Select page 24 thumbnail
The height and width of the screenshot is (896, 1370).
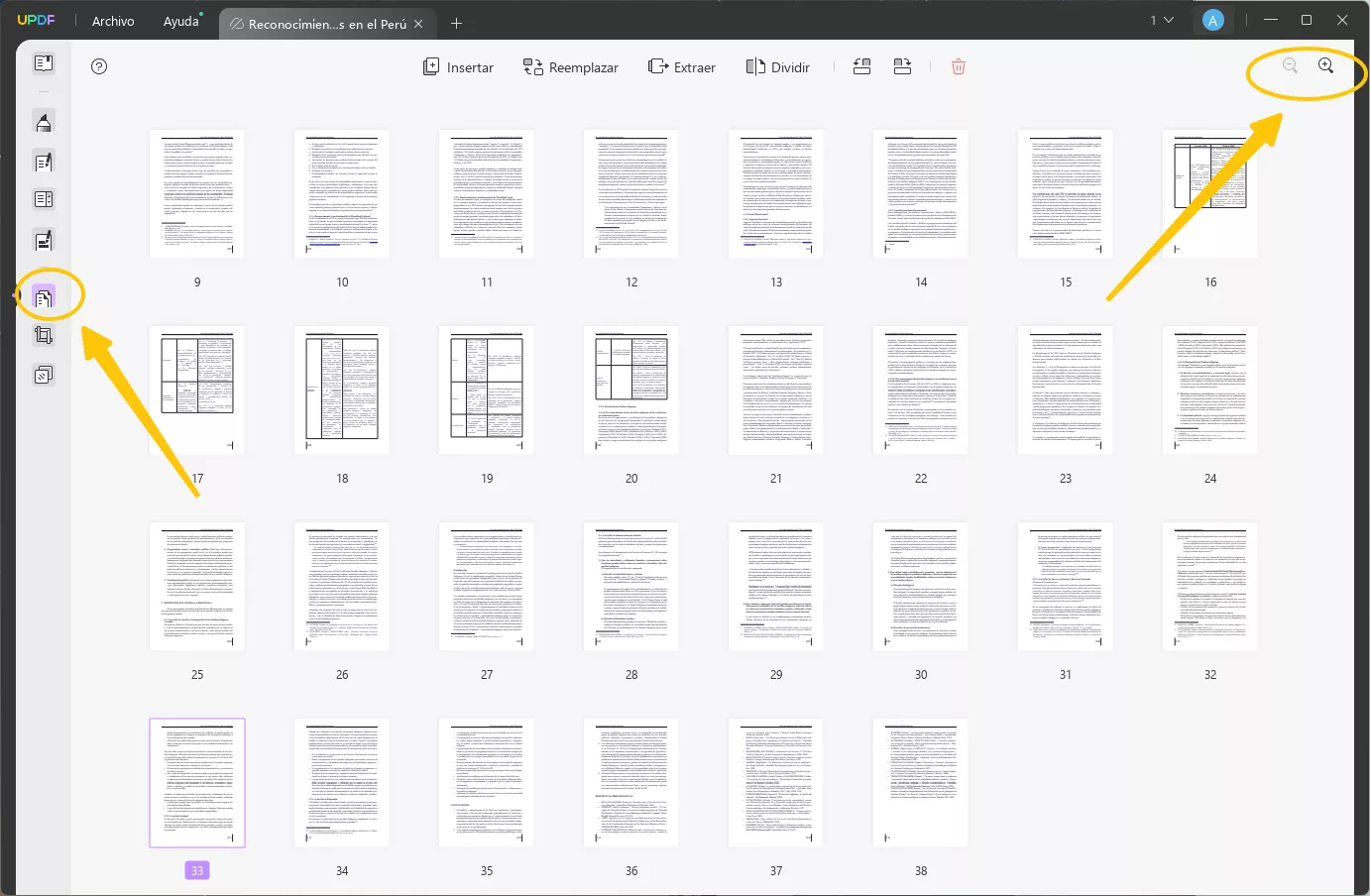pos(1210,391)
